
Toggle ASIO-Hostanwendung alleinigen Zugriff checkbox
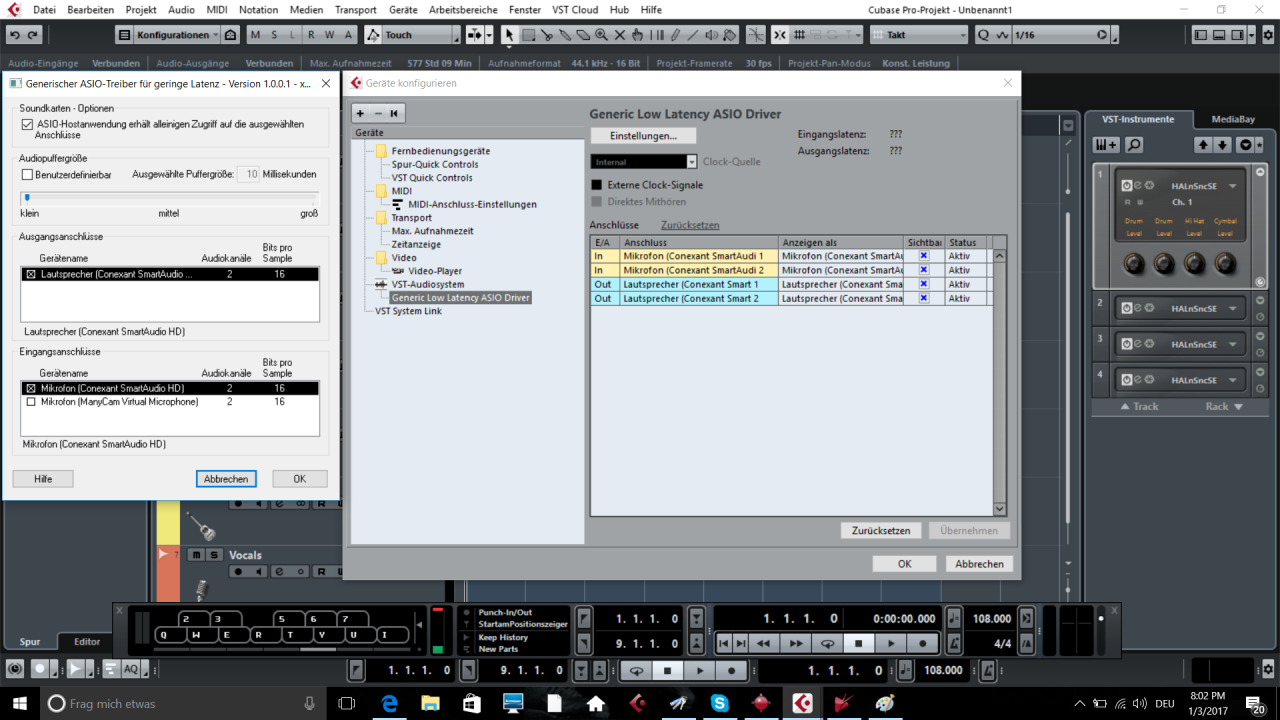[x=27, y=124]
